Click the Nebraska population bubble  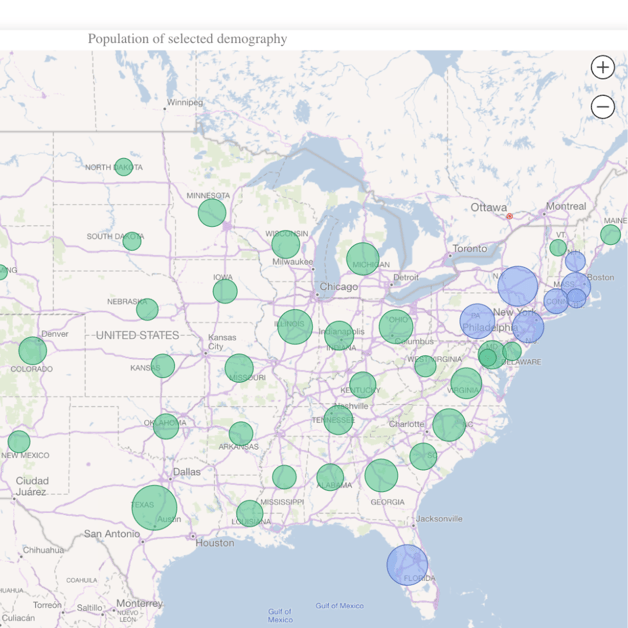click(x=147, y=309)
